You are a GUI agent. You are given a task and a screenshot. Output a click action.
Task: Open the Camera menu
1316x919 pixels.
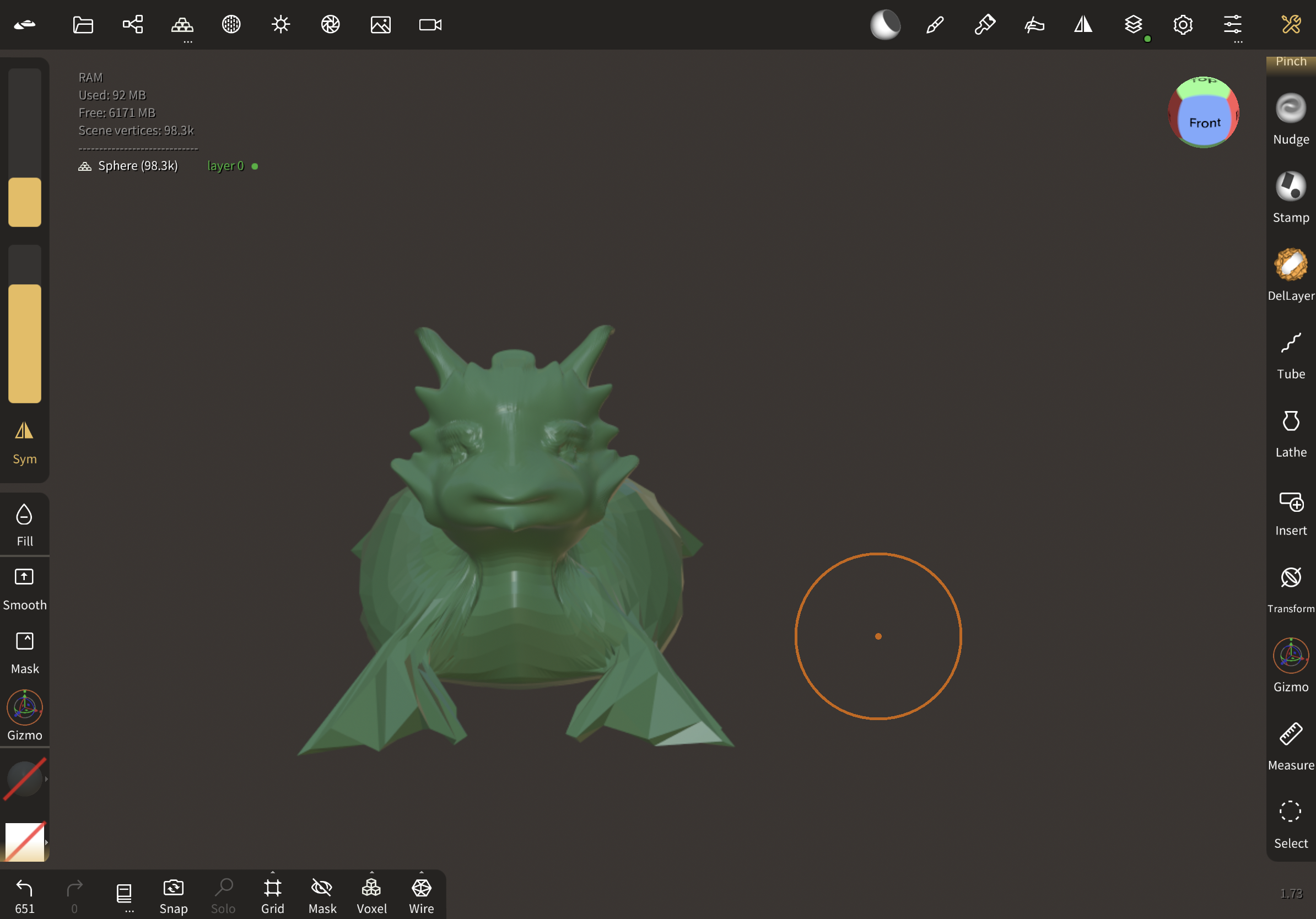coord(430,25)
